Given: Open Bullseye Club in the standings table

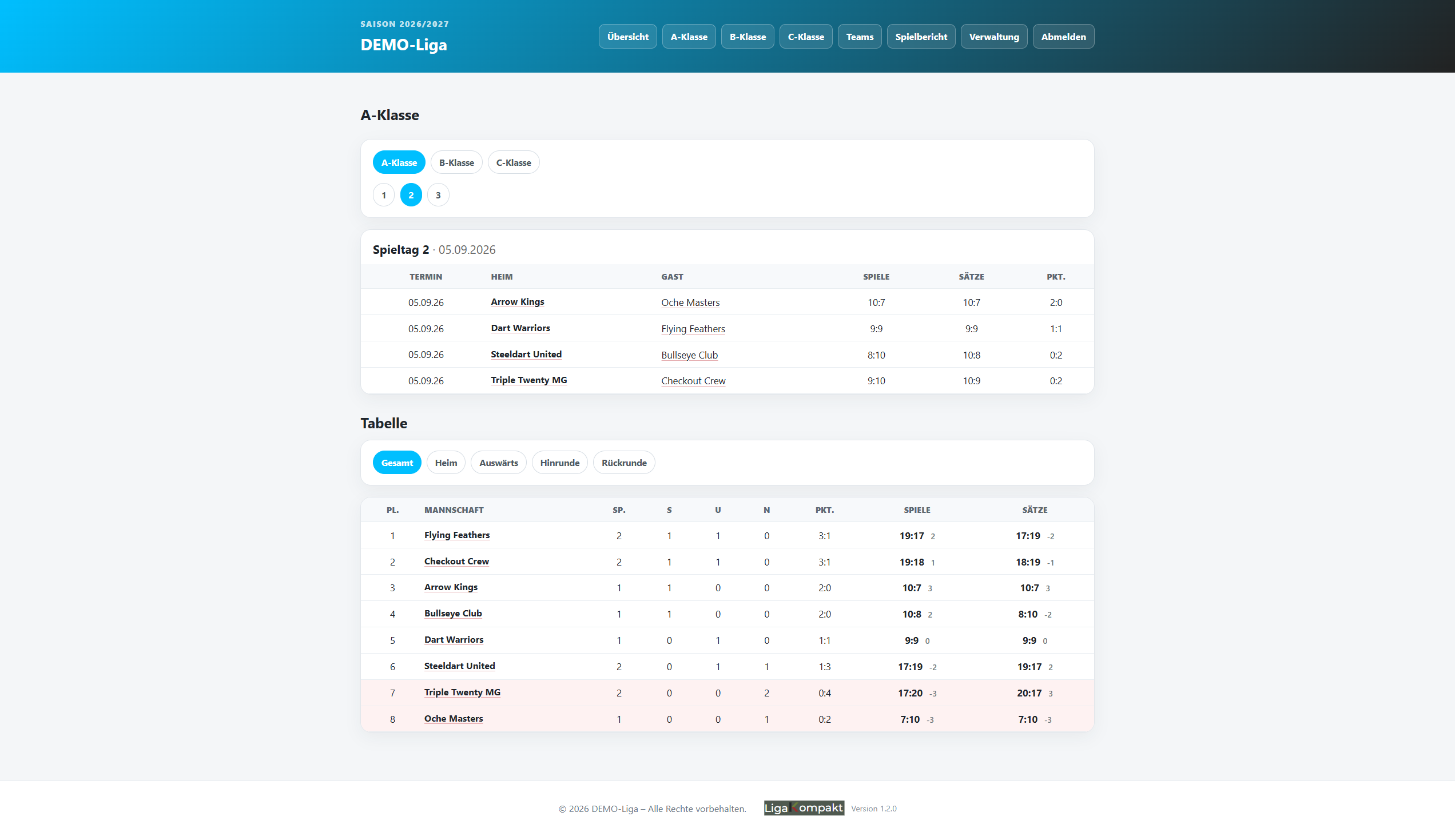Looking at the screenshot, I should [x=452, y=614].
